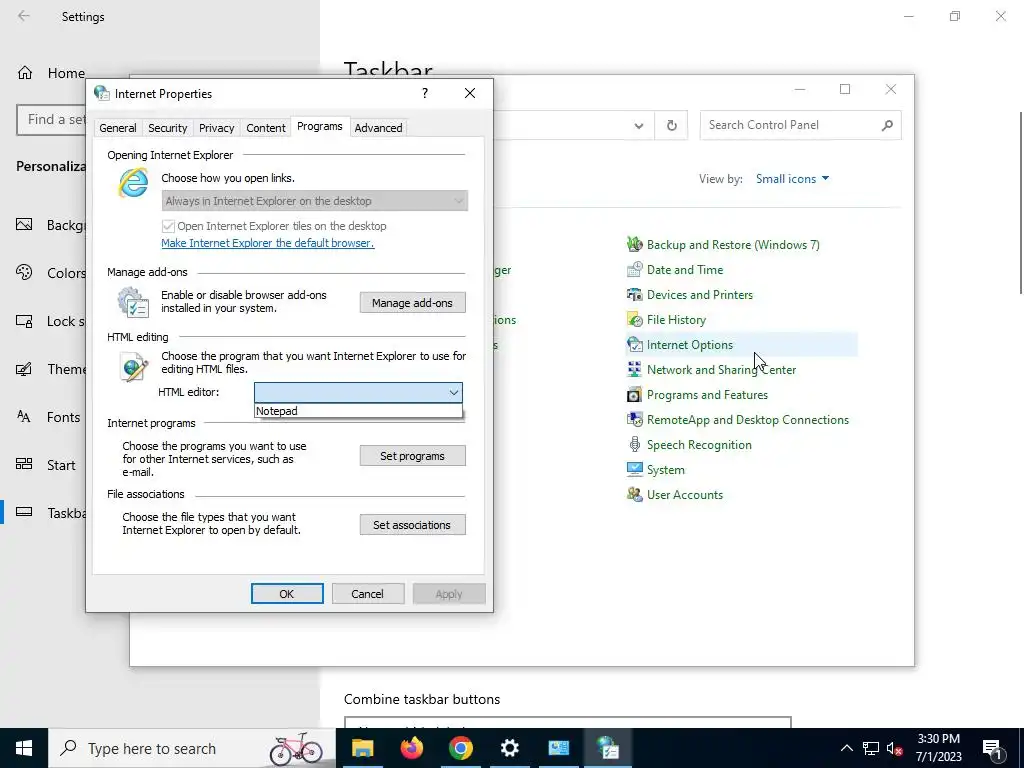Switch to the General tab
This screenshot has width=1024, height=768.
[x=118, y=128]
